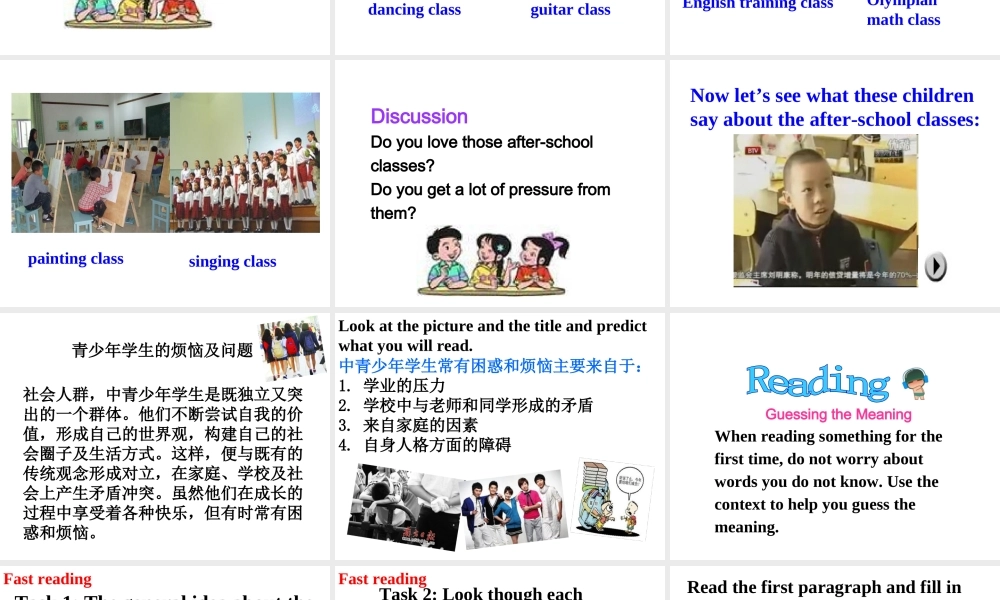This screenshot has width=1000, height=600.
Task: Click the paragraph beginning '社会人群'
Action: coord(163,464)
